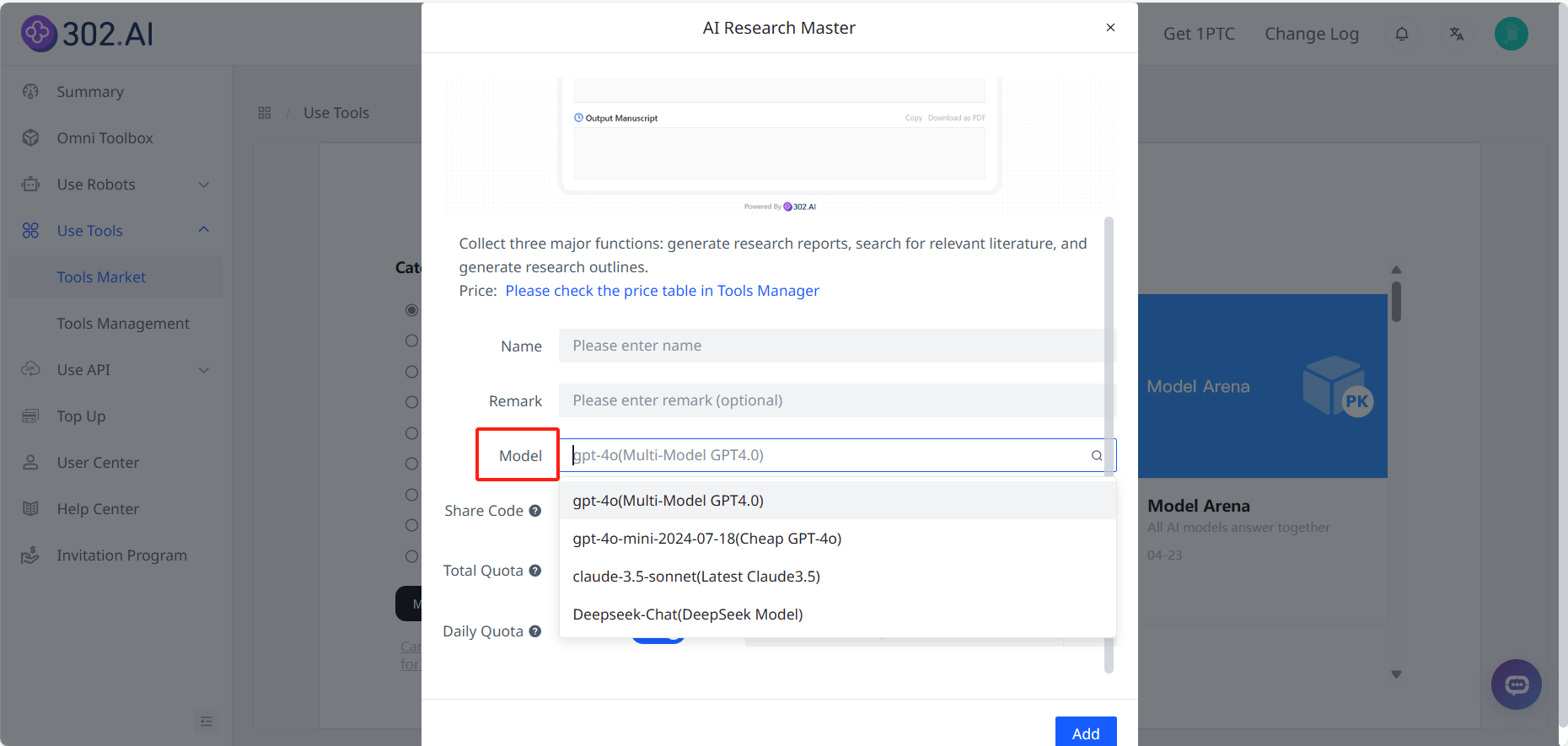The width and height of the screenshot is (1568, 746).
Task: Click the Top Up wallet icon
Action: click(31, 416)
